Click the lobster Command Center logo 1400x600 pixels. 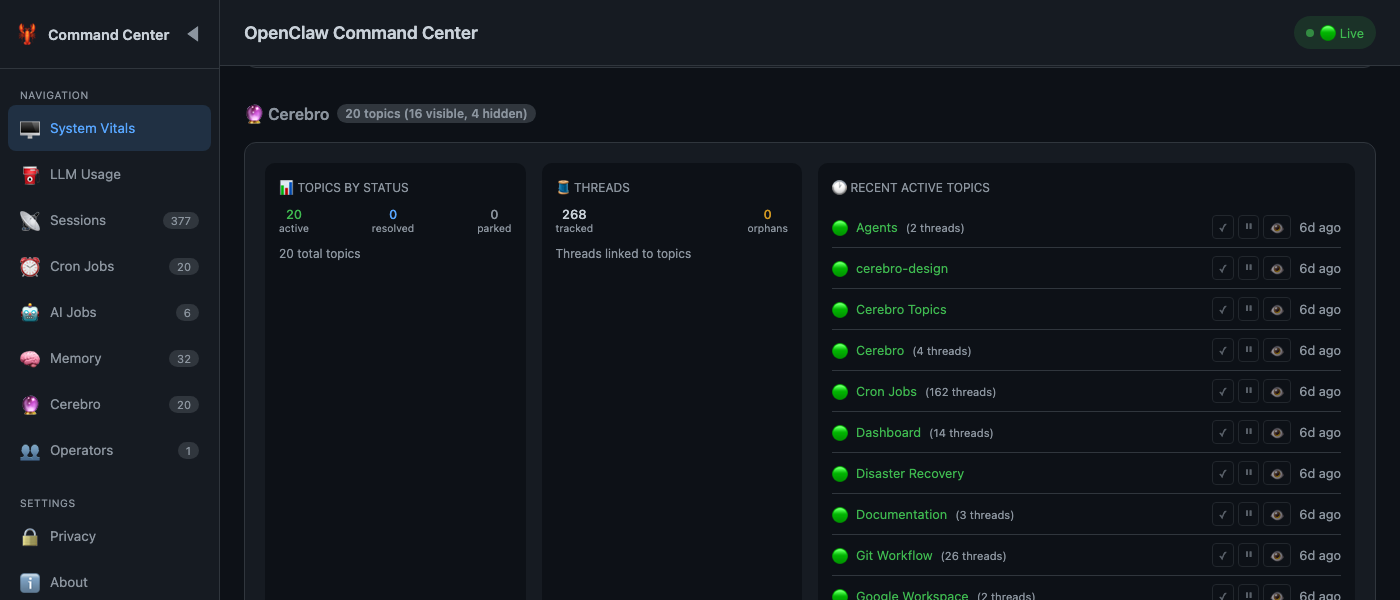(27, 34)
